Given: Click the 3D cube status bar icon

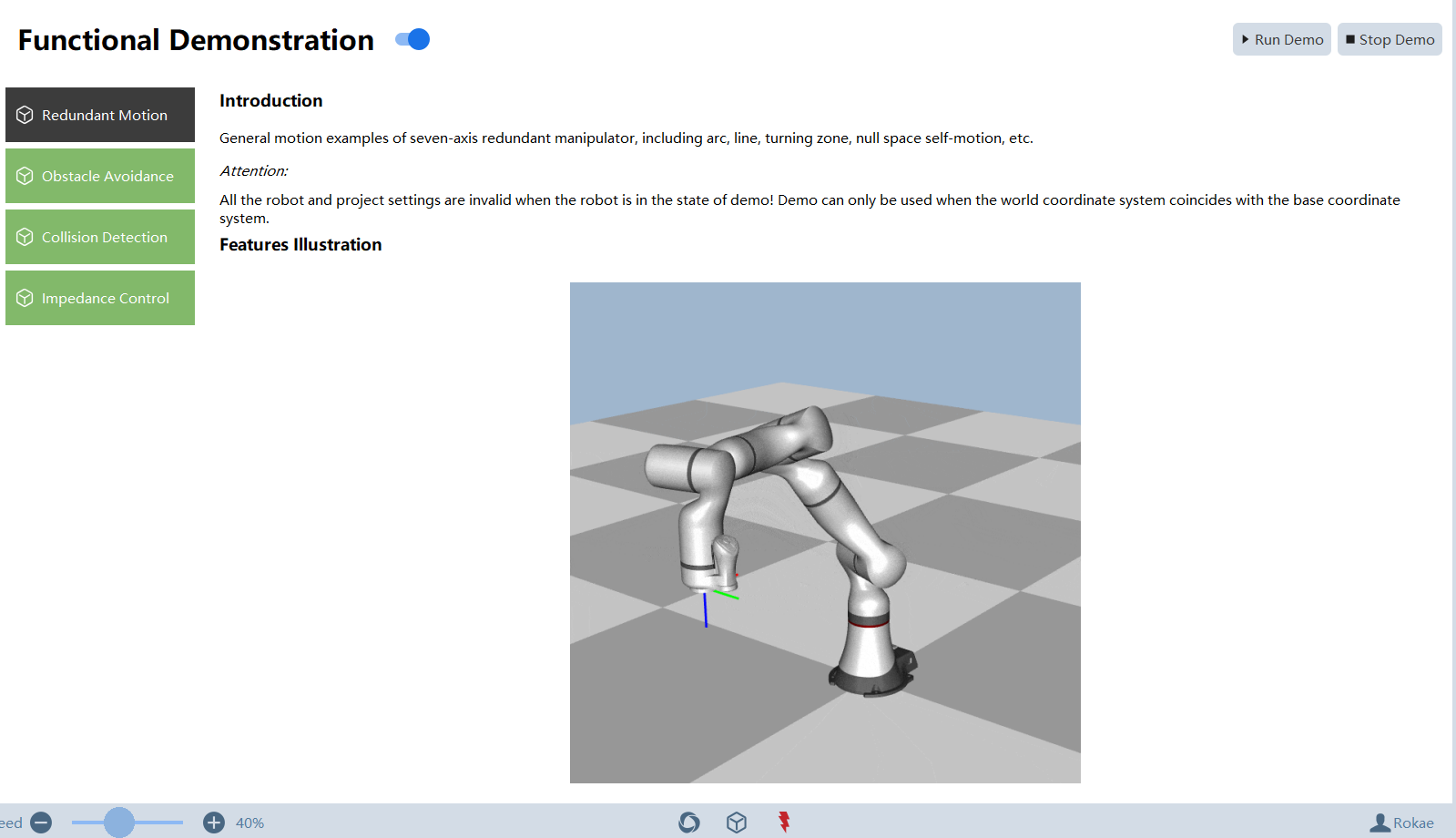Looking at the screenshot, I should pos(737,823).
